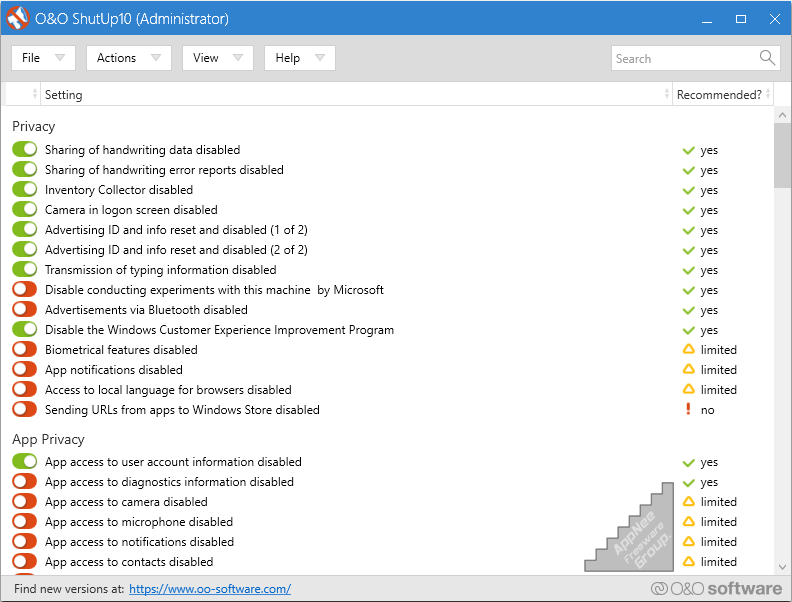Click the scrollbar down arrow
Screen dimensions: 792x602
click(x=782, y=567)
